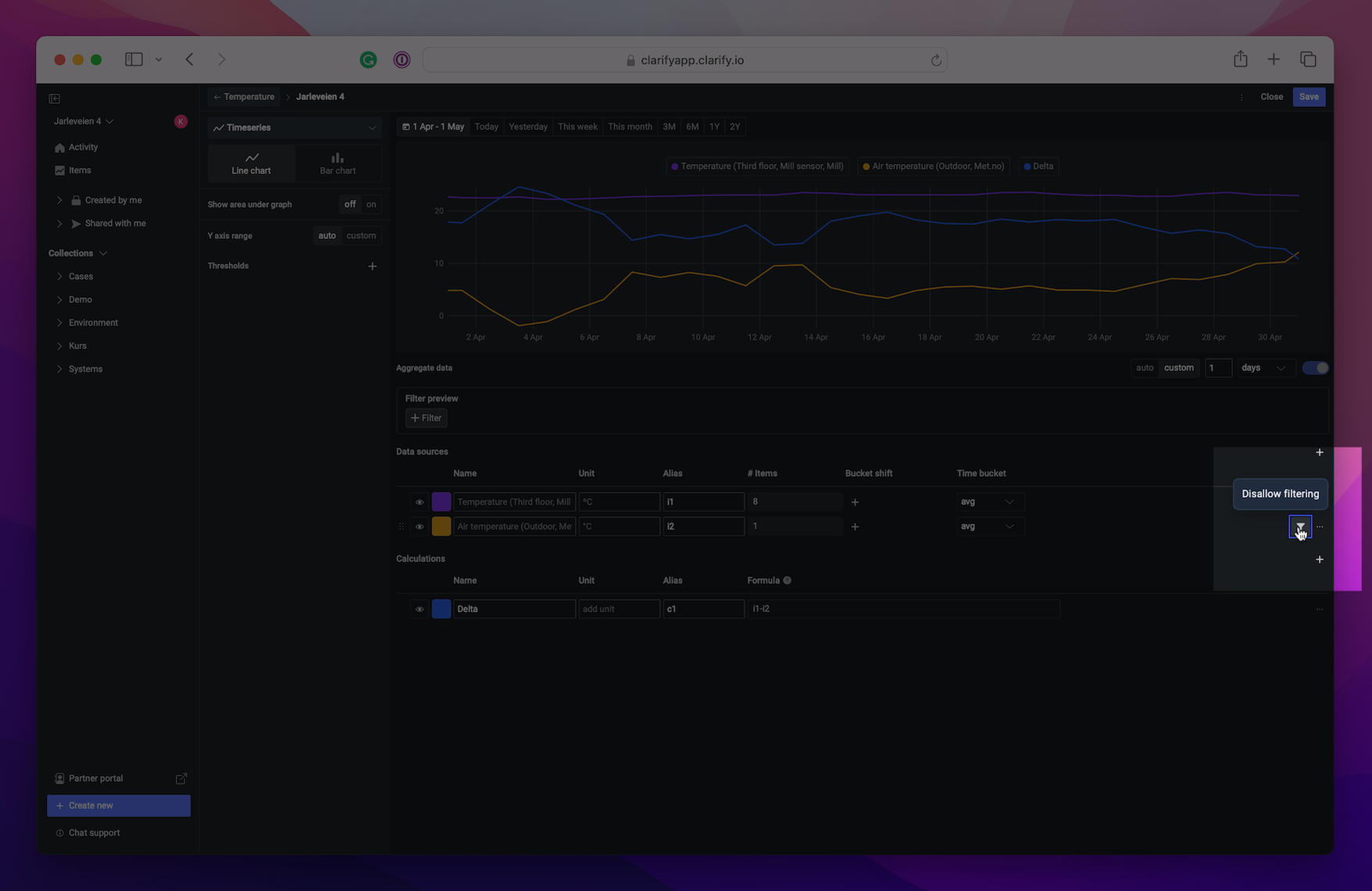This screenshot has width=1372, height=891.
Task: Choose the 3M time range
Action: (669, 127)
